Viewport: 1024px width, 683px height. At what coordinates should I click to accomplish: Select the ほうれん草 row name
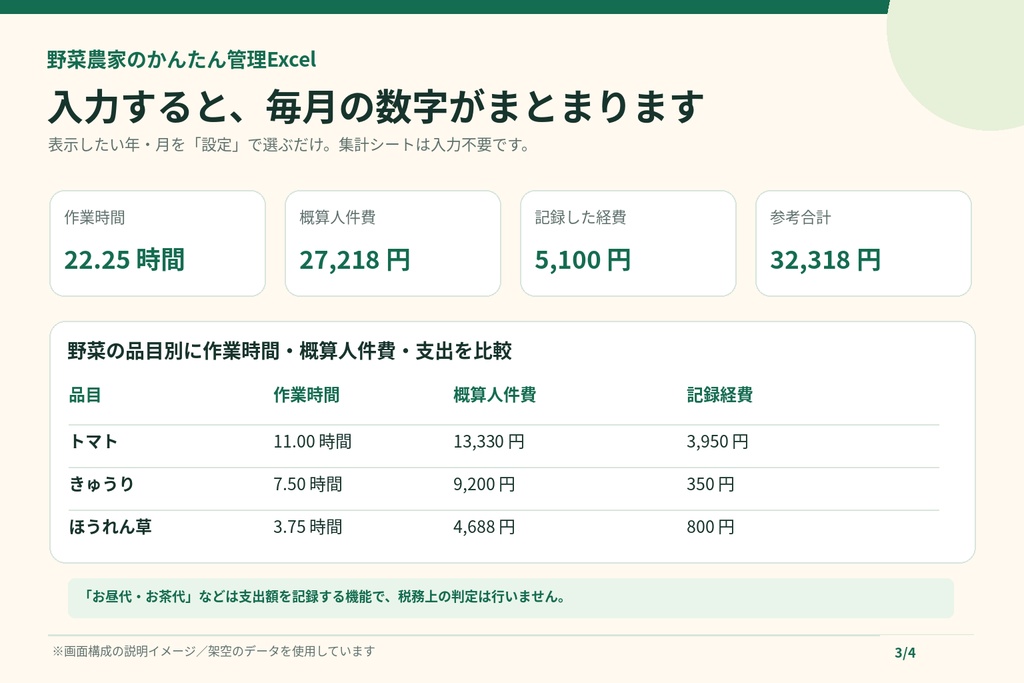[110, 527]
